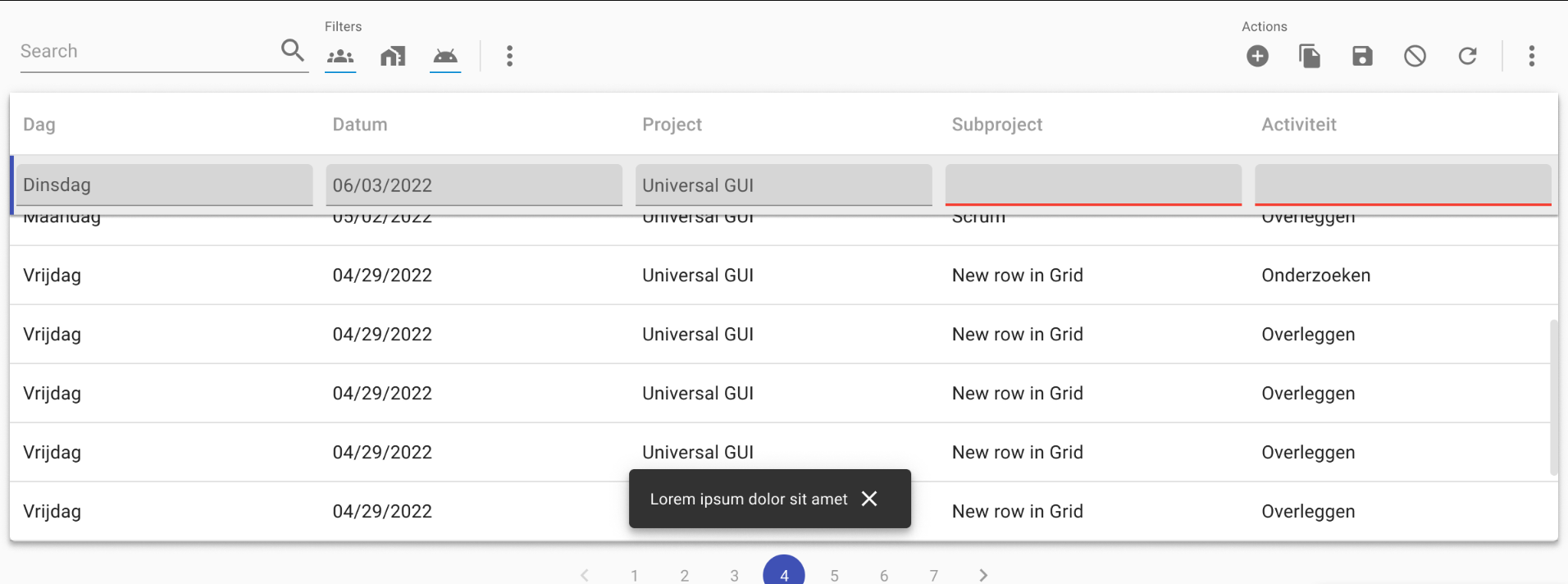
Task: Go to page 2
Action: point(685,575)
